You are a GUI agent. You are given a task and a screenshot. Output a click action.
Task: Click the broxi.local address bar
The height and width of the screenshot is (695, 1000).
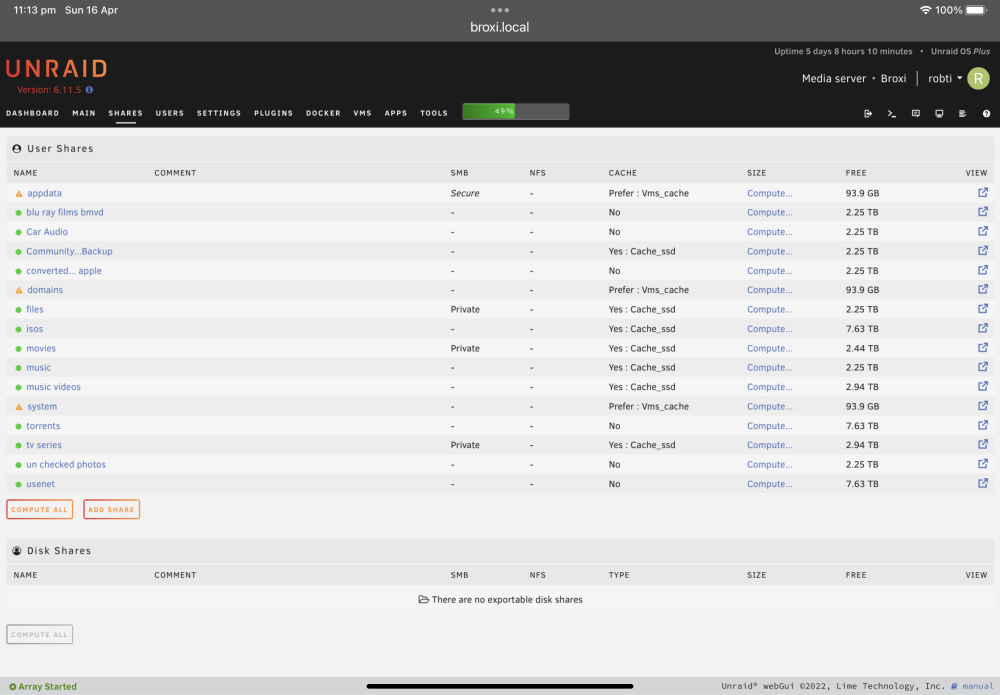click(x=499, y=27)
